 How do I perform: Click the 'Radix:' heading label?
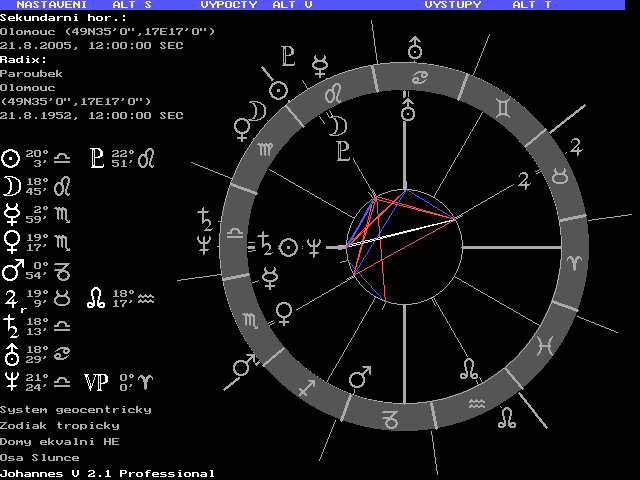pos(24,59)
